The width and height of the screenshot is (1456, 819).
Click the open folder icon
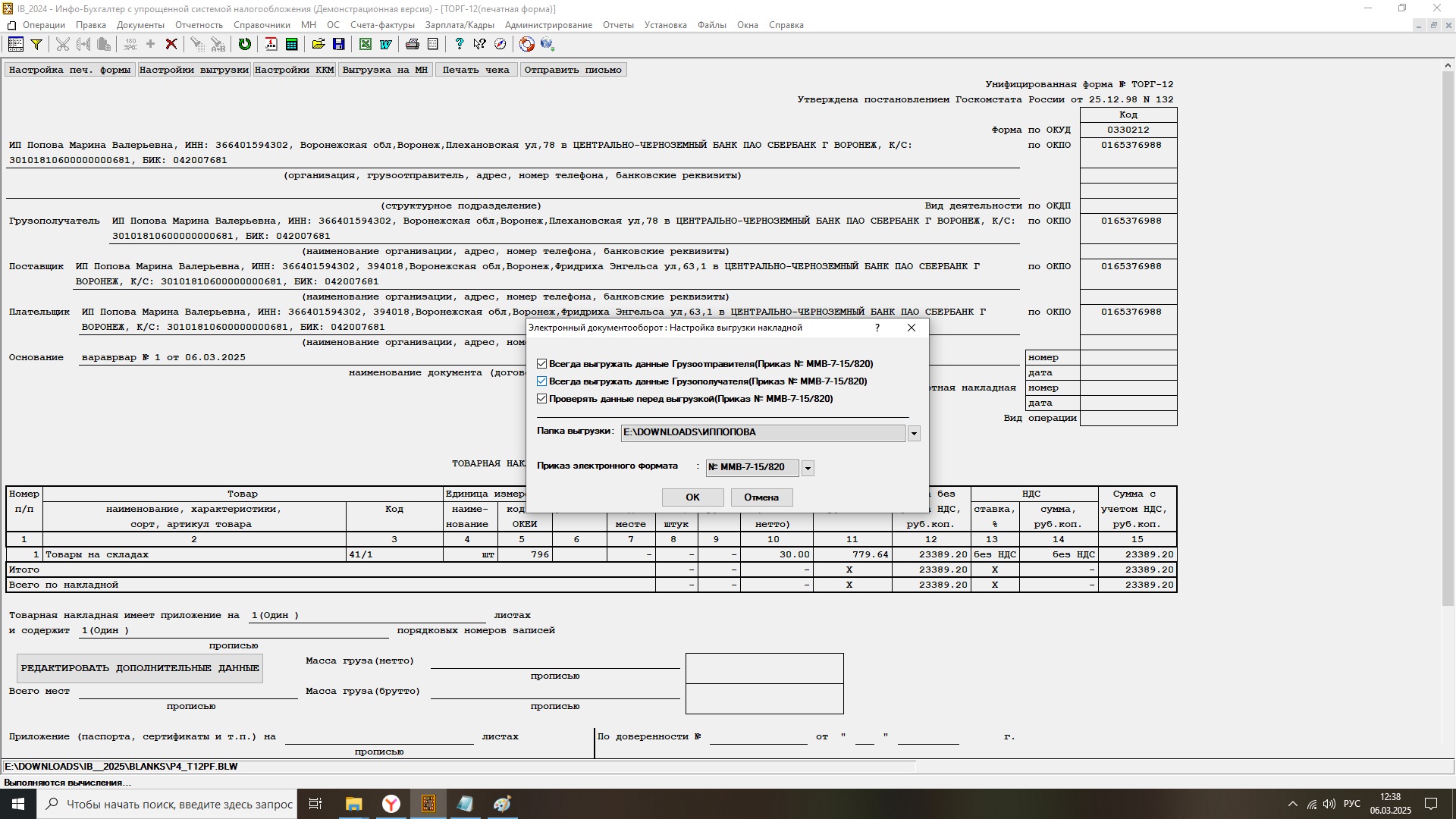[318, 45]
